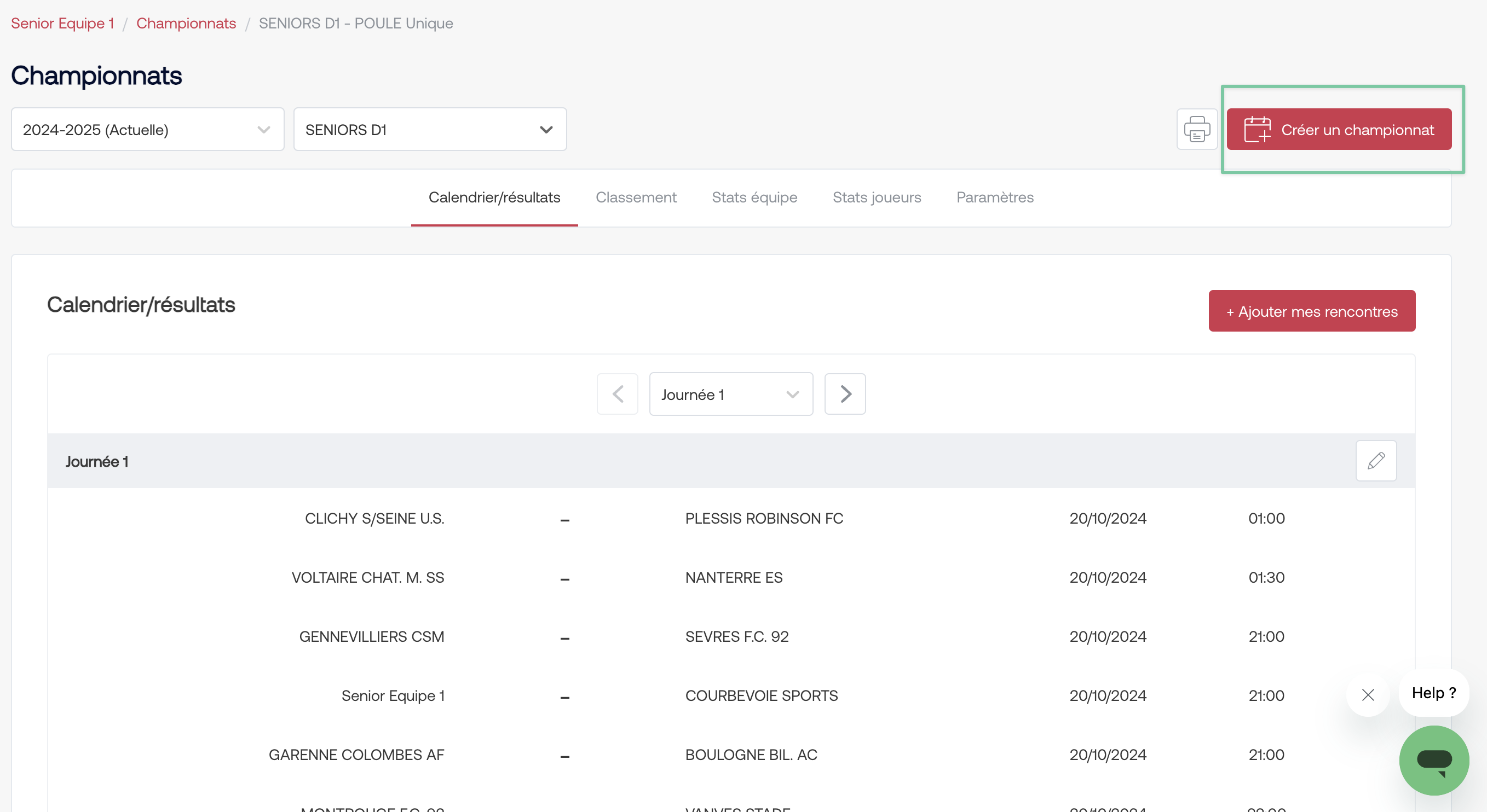Click Créer un championnat button
This screenshot has height=812, width=1487.
(1339, 129)
